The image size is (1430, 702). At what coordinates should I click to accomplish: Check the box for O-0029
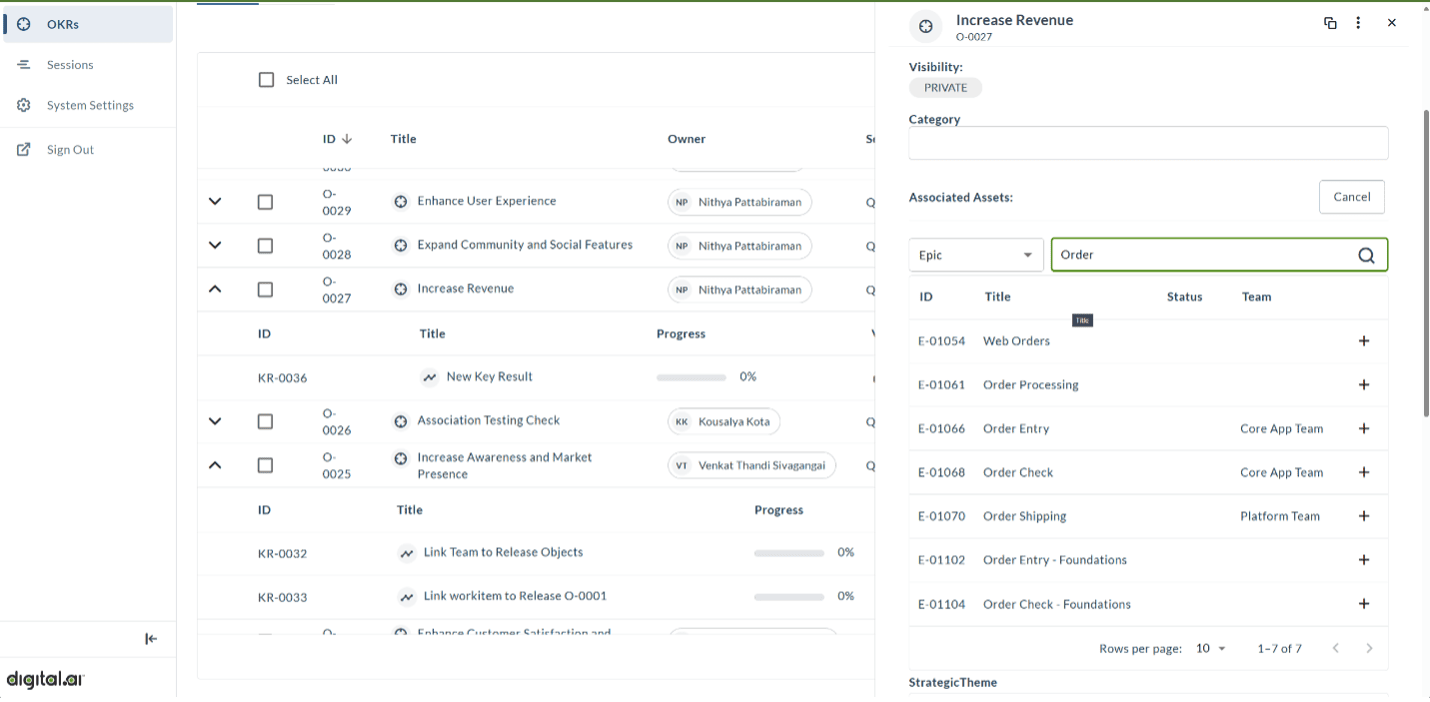[x=265, y=202]
